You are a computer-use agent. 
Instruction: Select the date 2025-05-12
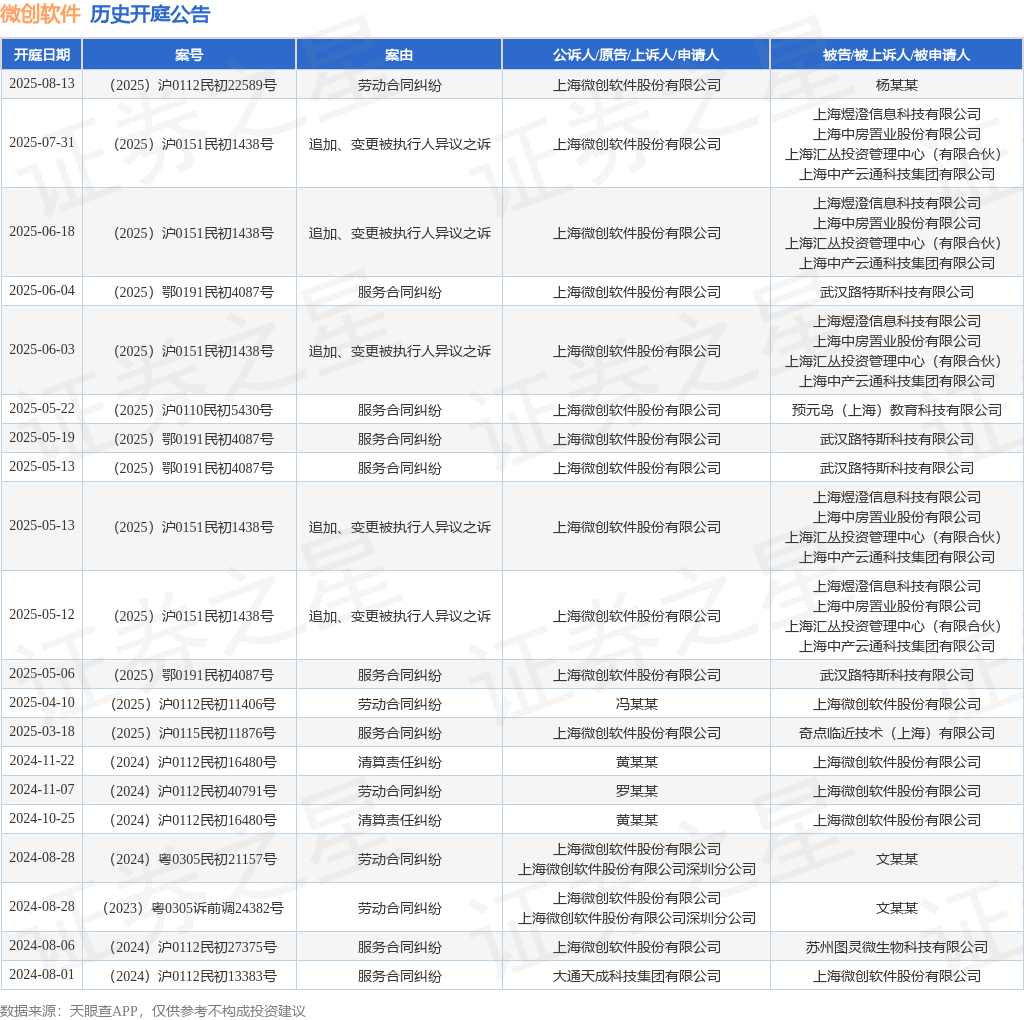[42, 614]
